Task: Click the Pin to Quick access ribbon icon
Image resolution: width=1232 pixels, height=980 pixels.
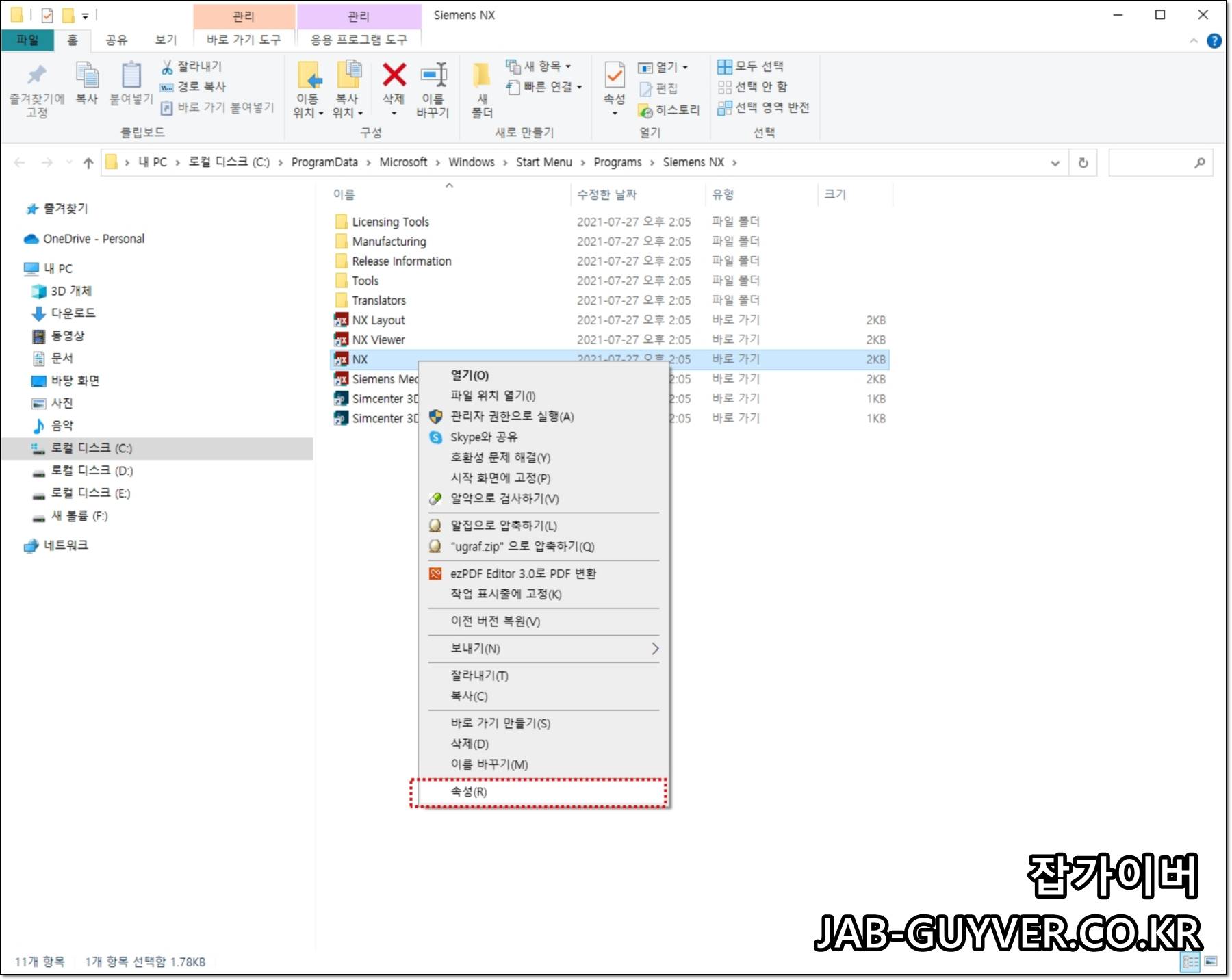Action: coord(37,75)
